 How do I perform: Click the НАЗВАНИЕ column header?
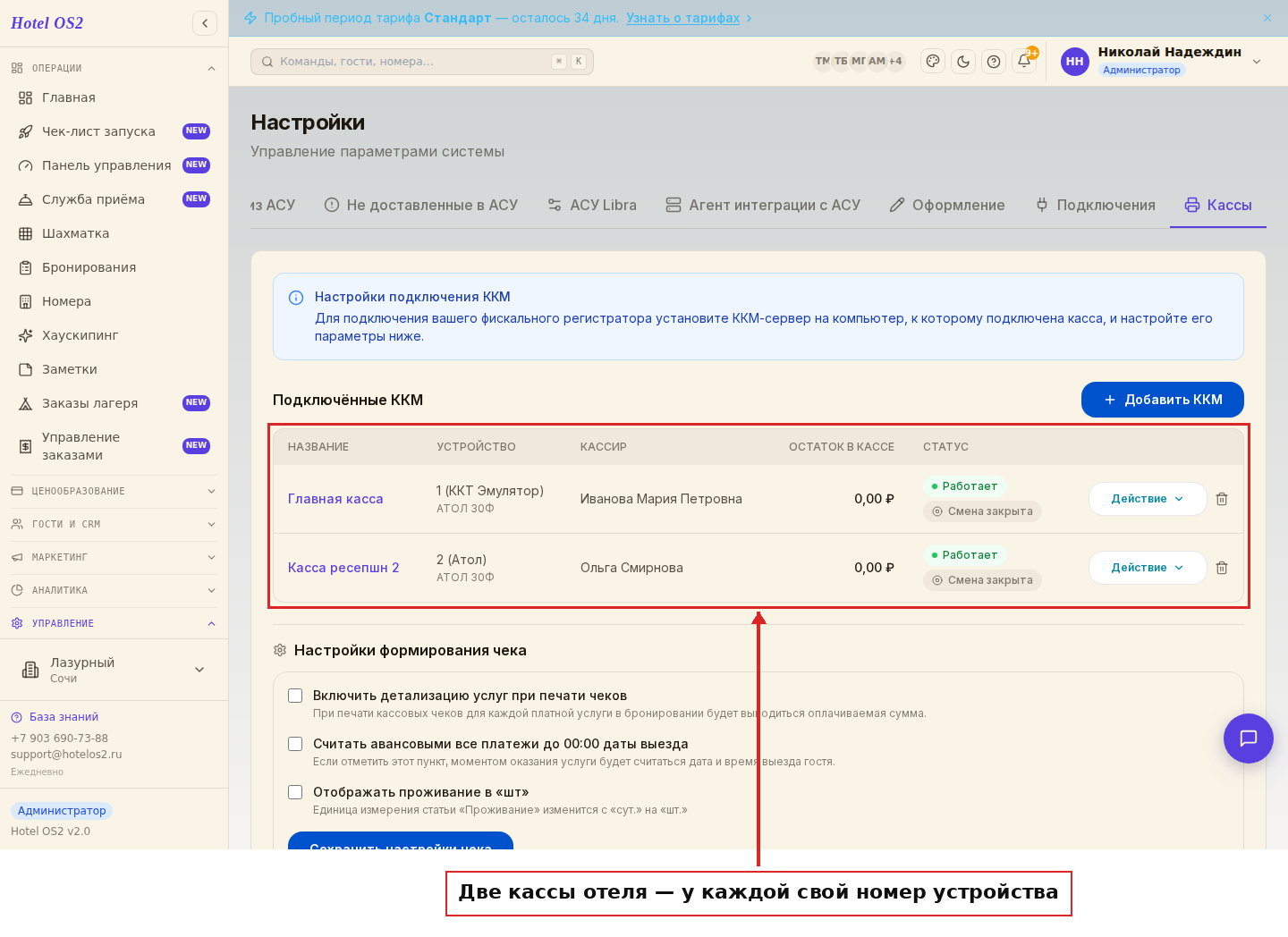(318, 447)
